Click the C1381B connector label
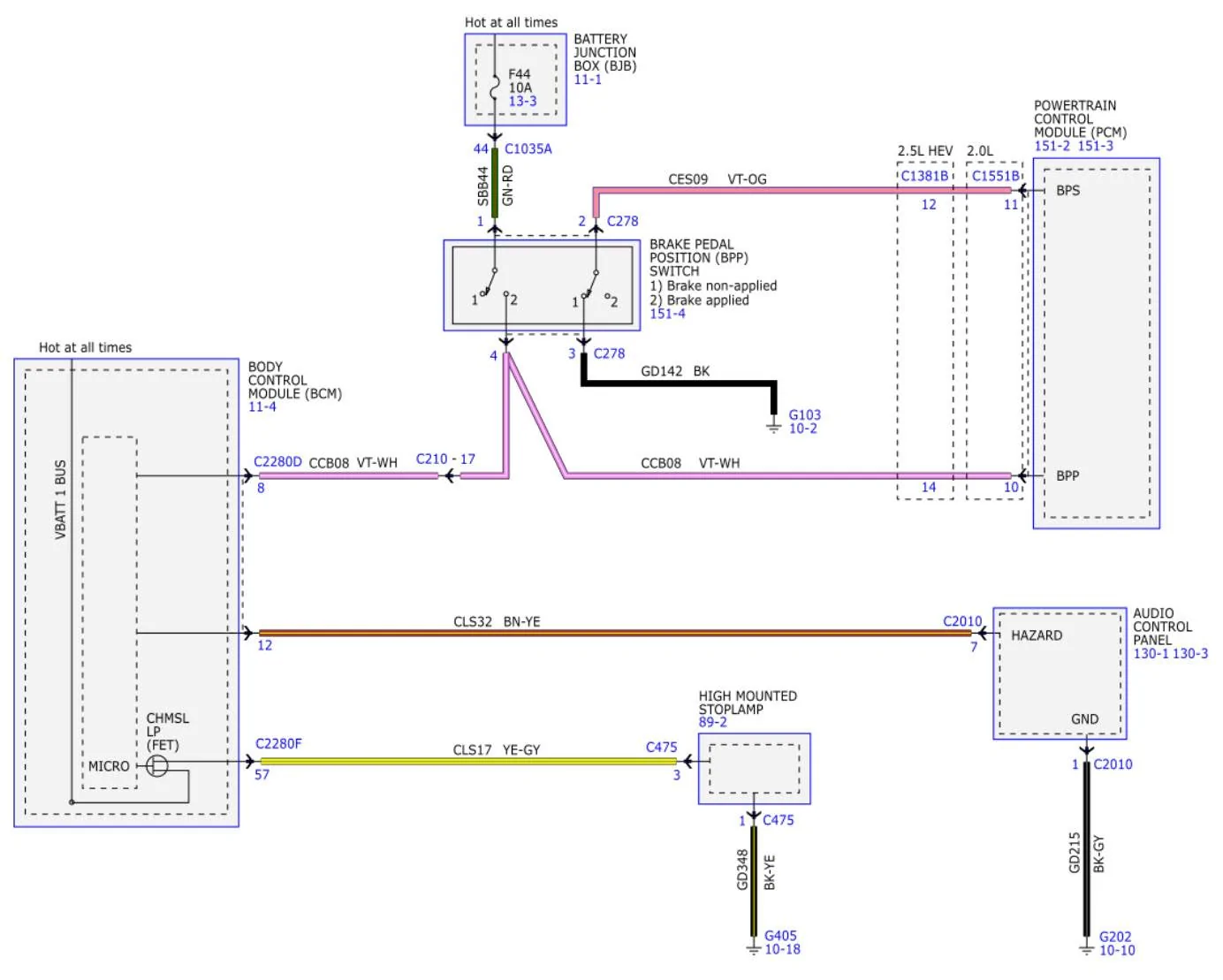Viewport: 1223px width, 980px height. click(924, 176)
